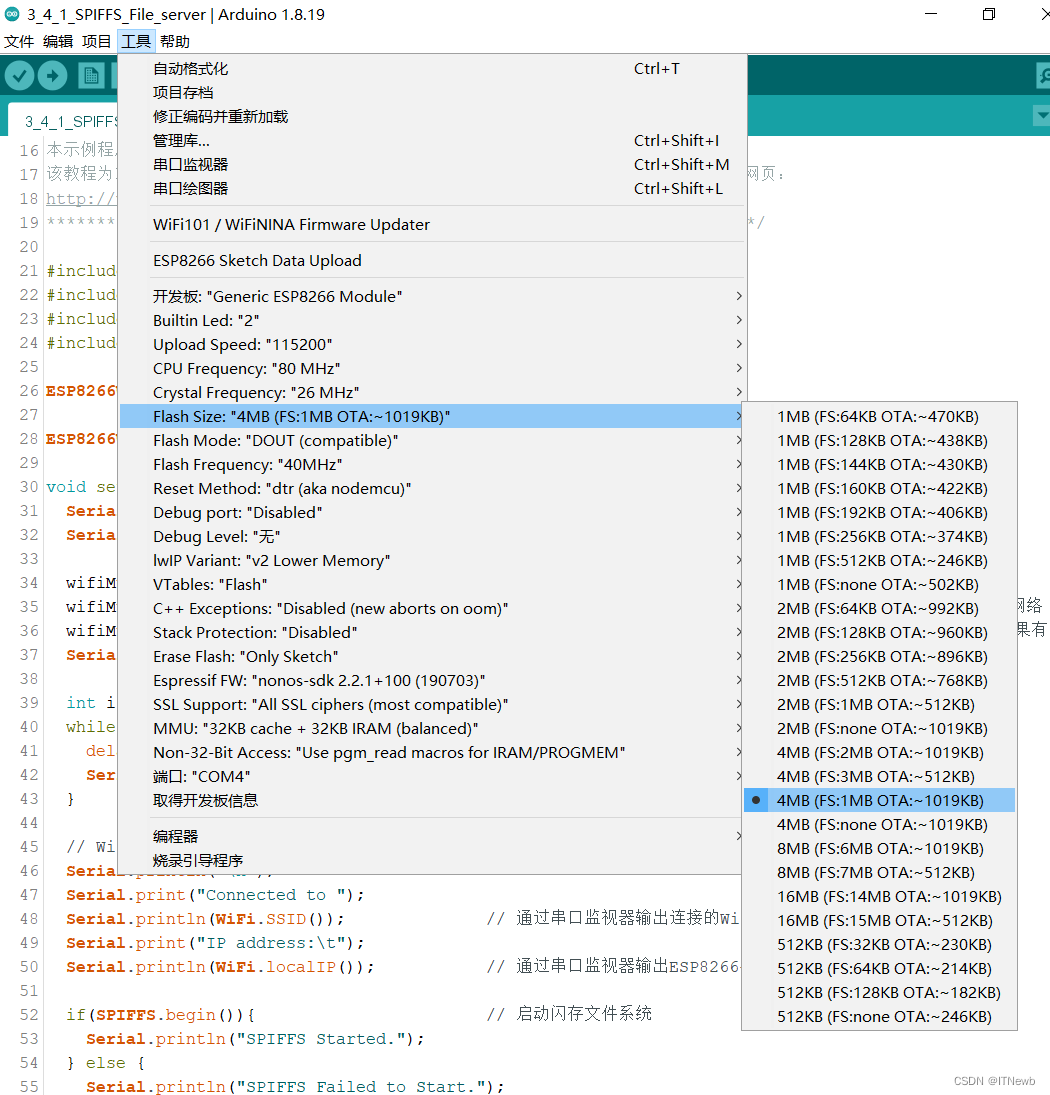
Task: Open 串口监视器 from the menu
Action: (433, 164)
